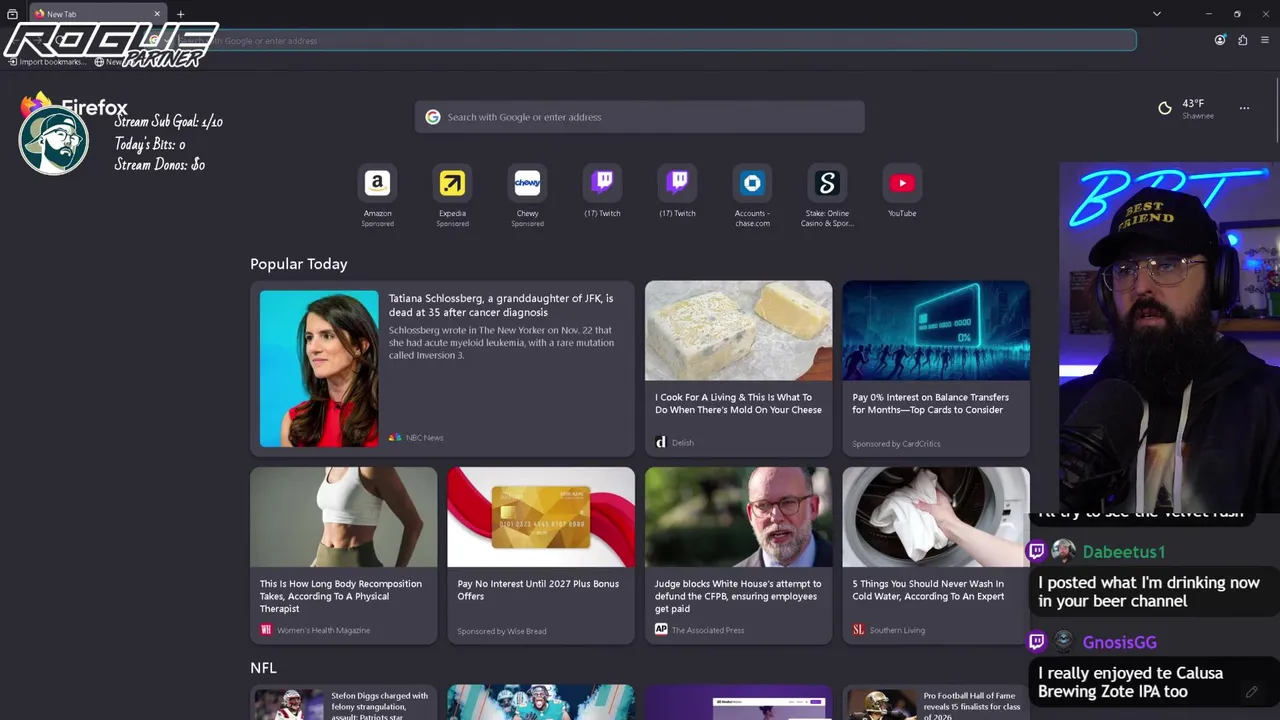This screenshot has height=720, width=1280.
Task: Open the Stake Online Casino shortcut
Action: click(827, 184)
